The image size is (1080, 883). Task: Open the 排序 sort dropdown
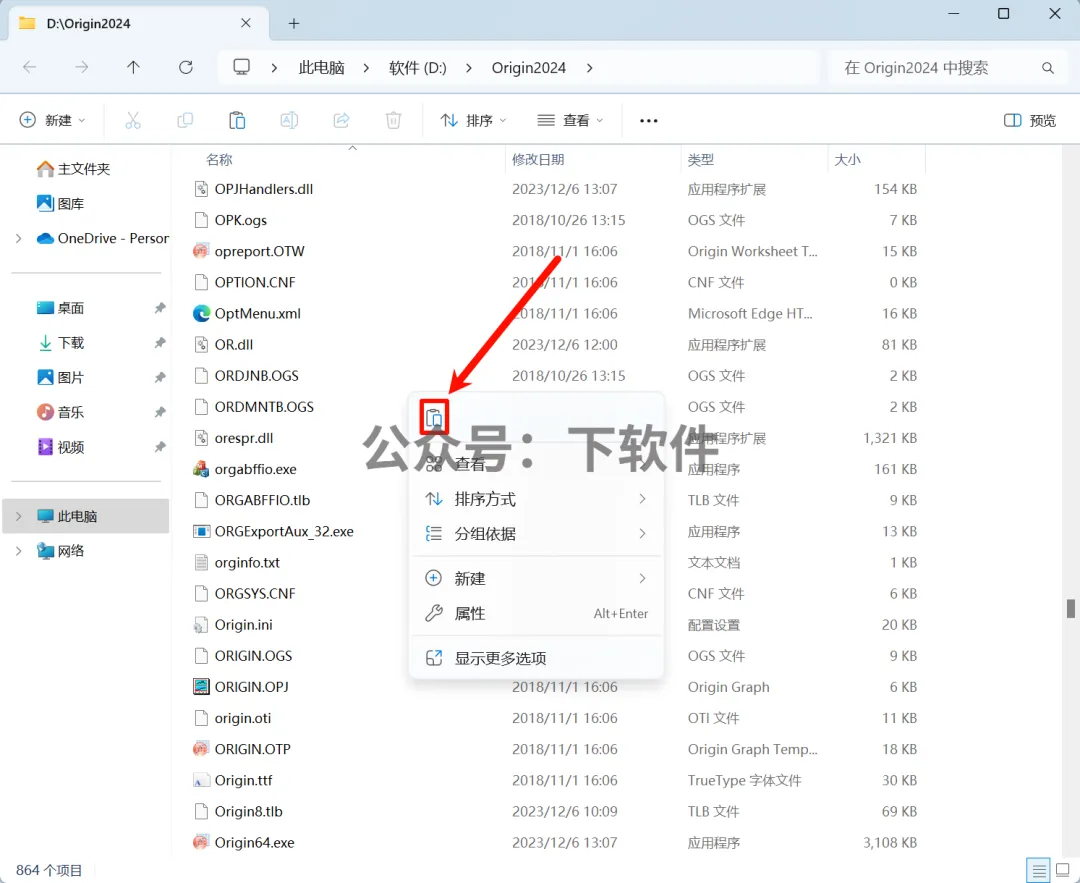click(473, 121)
